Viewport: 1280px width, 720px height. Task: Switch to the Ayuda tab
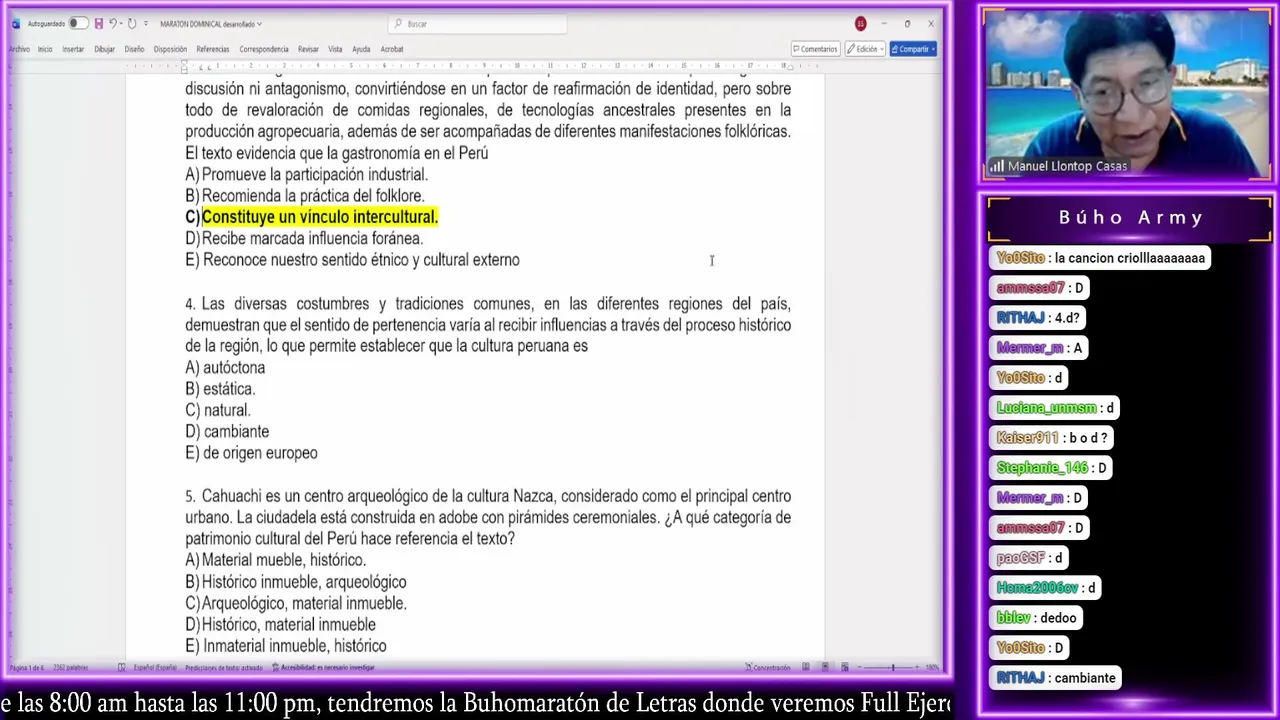click(361, 49)
